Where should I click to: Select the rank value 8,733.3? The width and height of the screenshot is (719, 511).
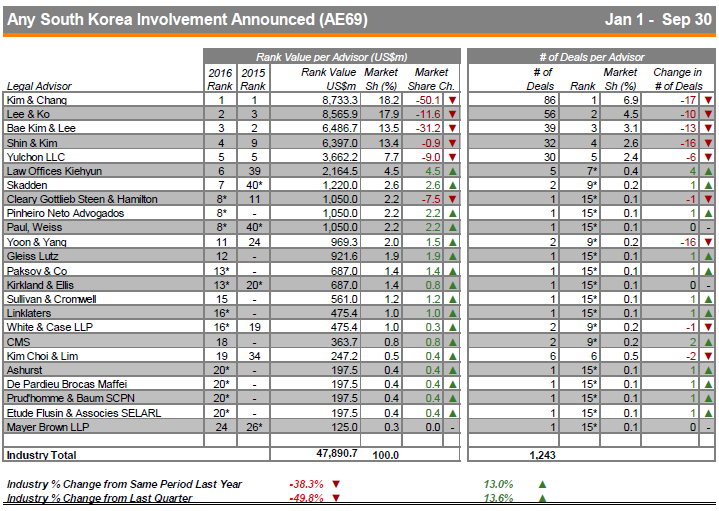[340, 100]
